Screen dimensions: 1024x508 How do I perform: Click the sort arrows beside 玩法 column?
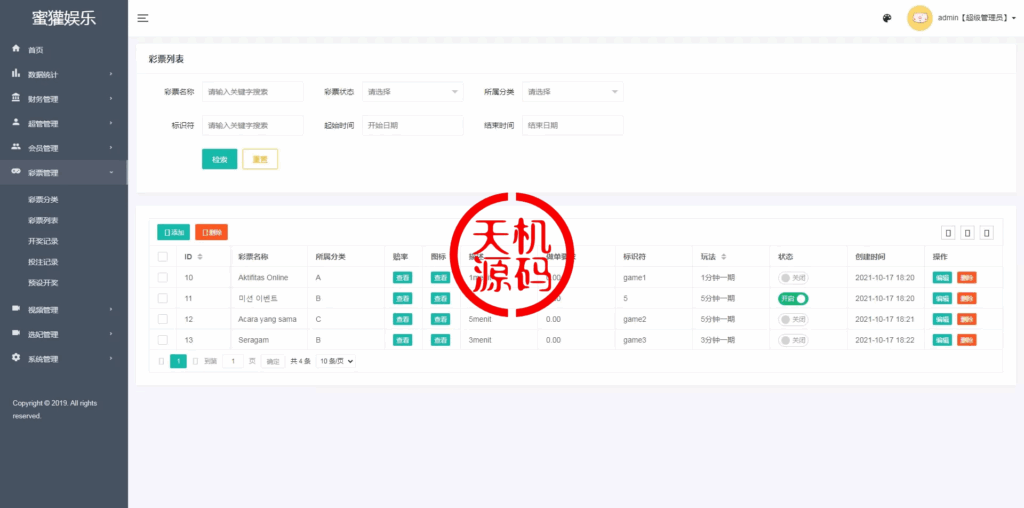click(724, 257)
